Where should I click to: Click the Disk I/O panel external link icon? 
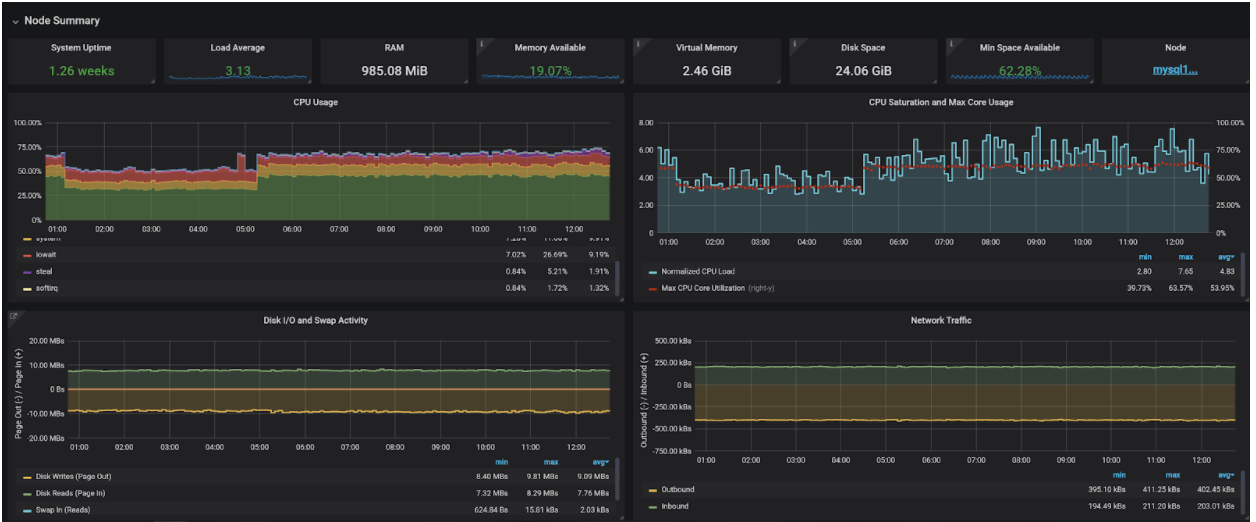(13, 316)
